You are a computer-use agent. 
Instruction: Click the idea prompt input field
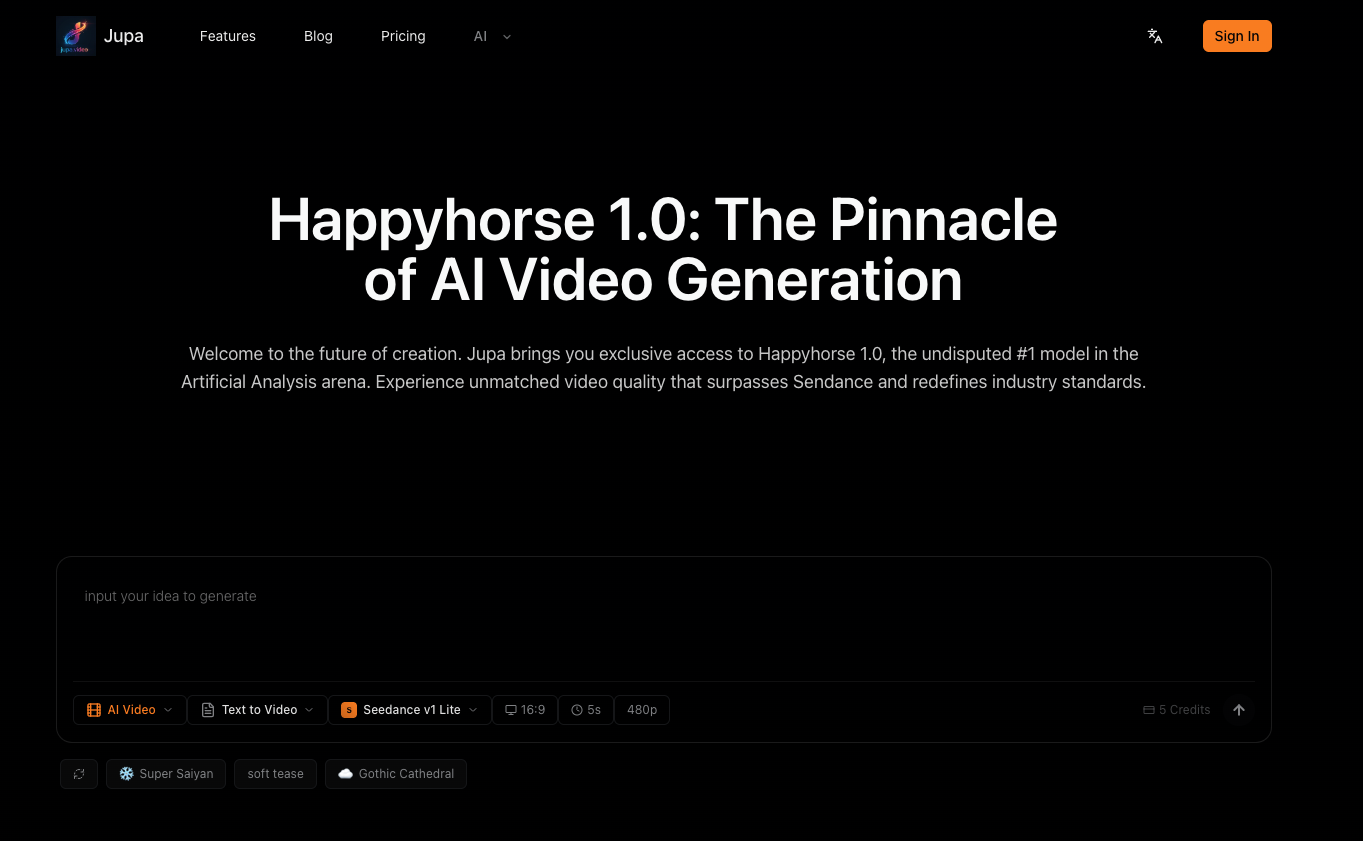click(x=660, y=620)
